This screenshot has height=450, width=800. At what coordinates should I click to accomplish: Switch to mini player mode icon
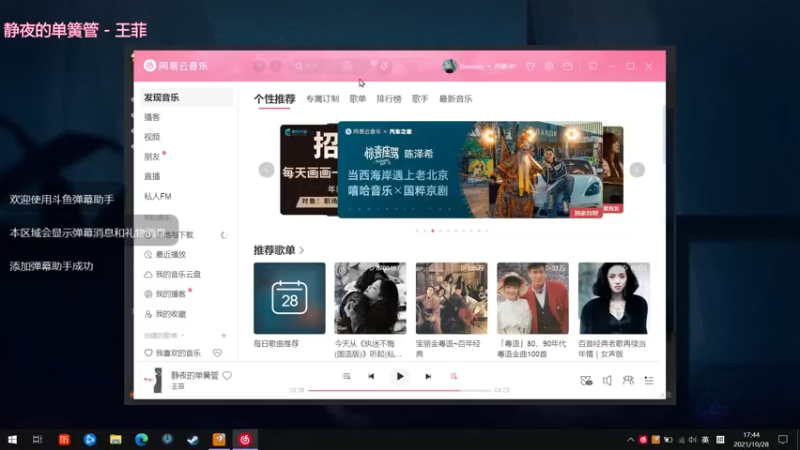592,66
